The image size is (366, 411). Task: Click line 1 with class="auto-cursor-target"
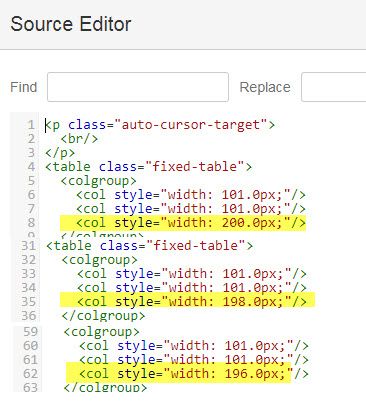pyautogui.click(x=160, y=125)
